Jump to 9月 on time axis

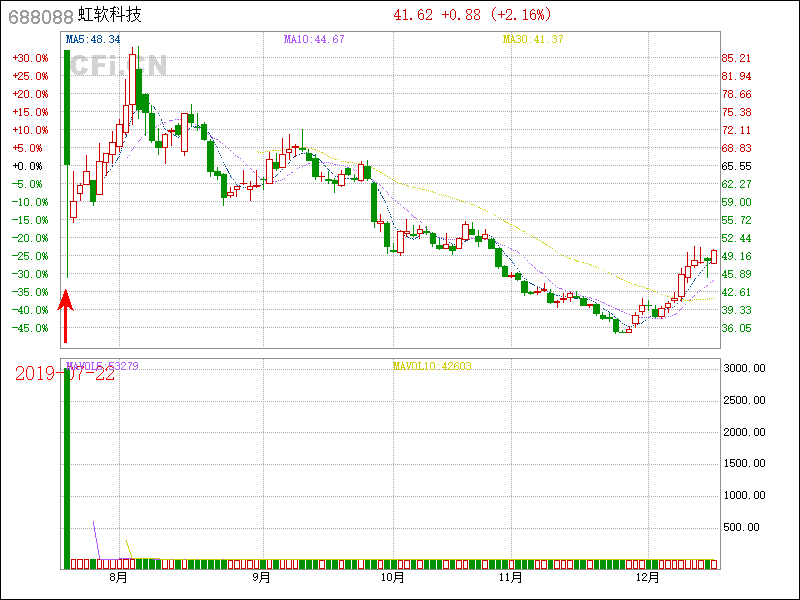262,578
